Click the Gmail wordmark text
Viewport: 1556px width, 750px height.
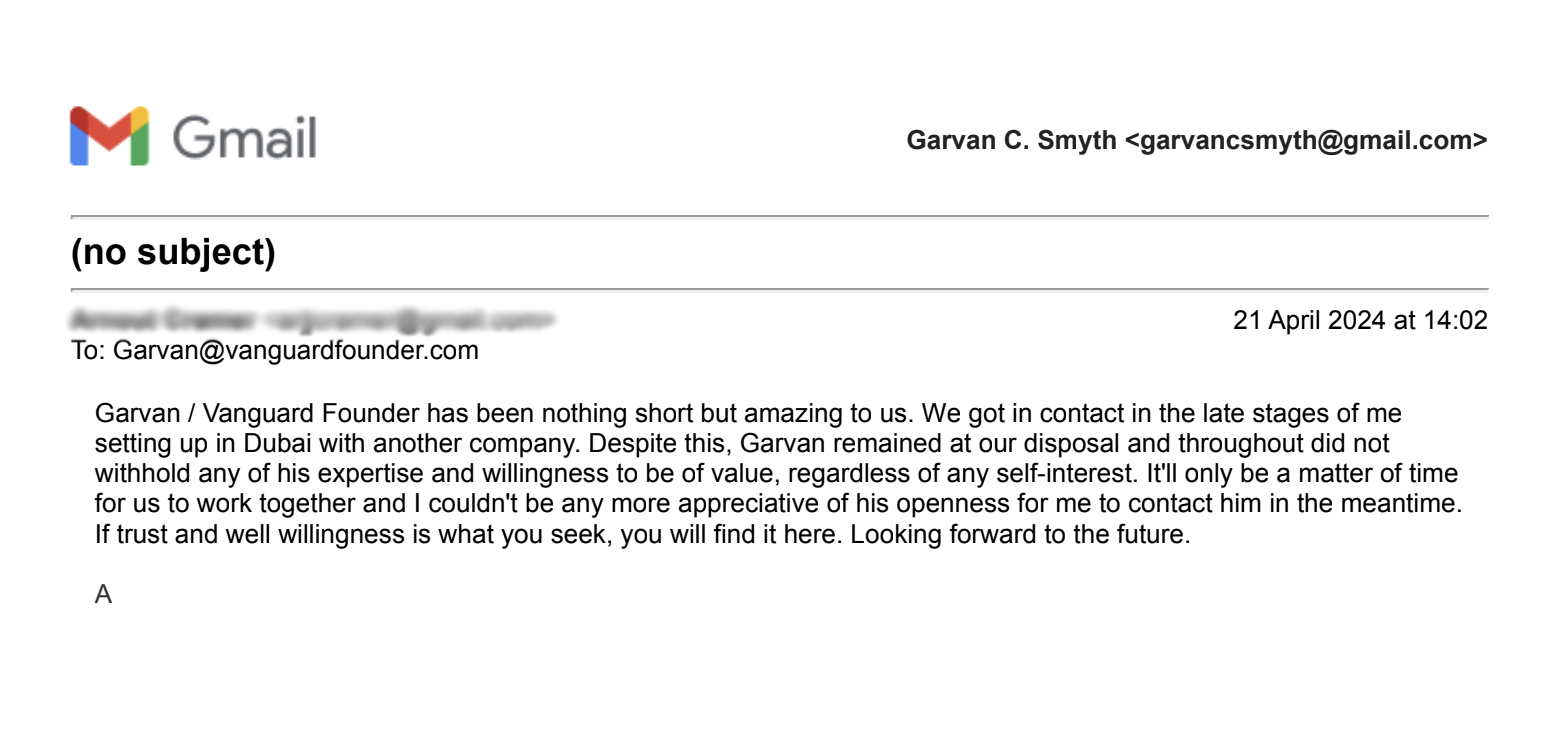(x=244, y=138)
